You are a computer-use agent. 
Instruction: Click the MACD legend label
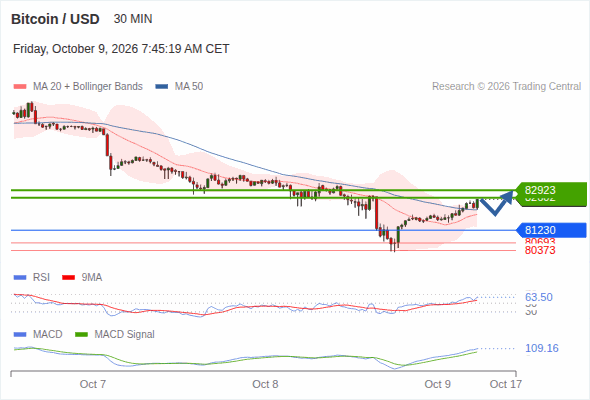coord(48,334)
